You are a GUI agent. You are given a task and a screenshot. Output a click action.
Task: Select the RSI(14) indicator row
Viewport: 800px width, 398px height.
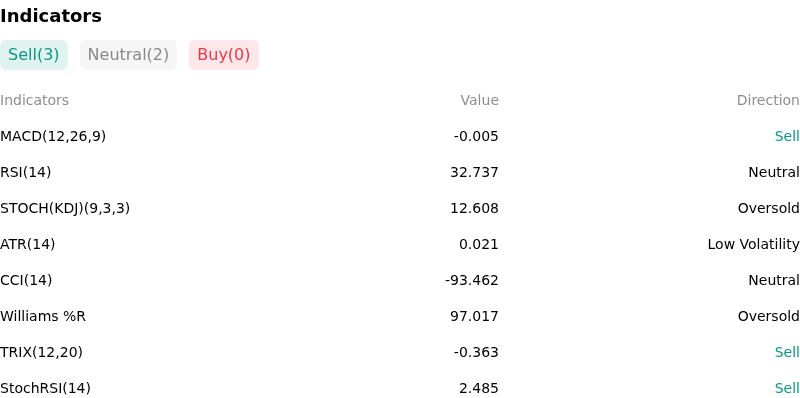coord(400,172)
